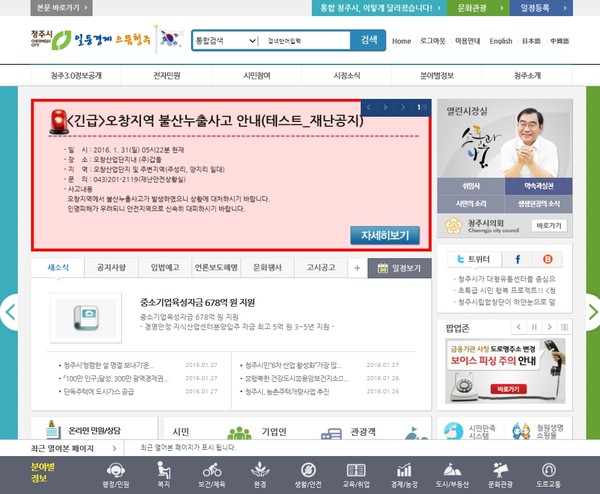Switch to English site
Image resolution: width=600 pixels, height=494 pixels.
(501, 41)
